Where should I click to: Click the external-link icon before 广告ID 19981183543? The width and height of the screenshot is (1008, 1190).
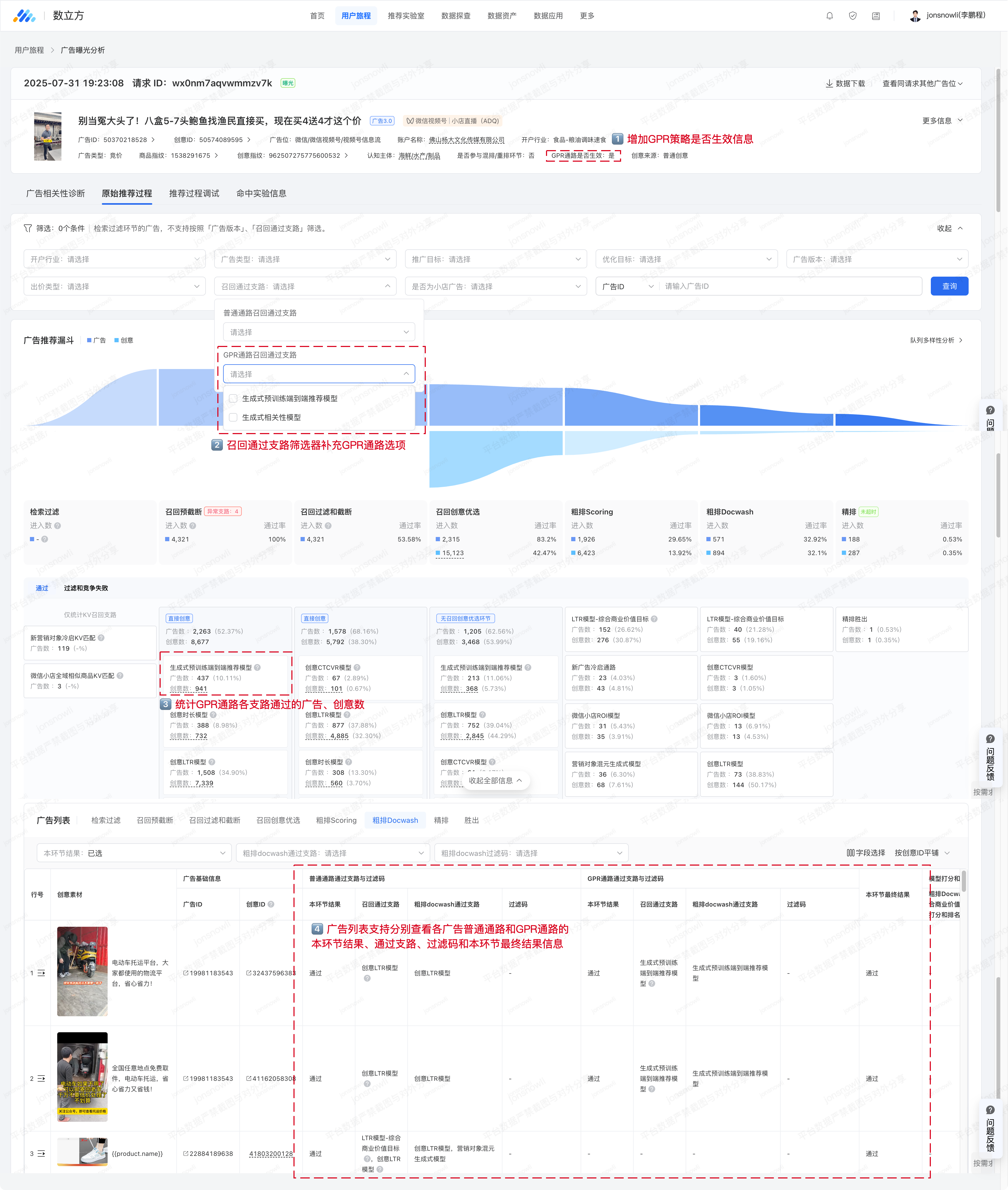point(186,973)
